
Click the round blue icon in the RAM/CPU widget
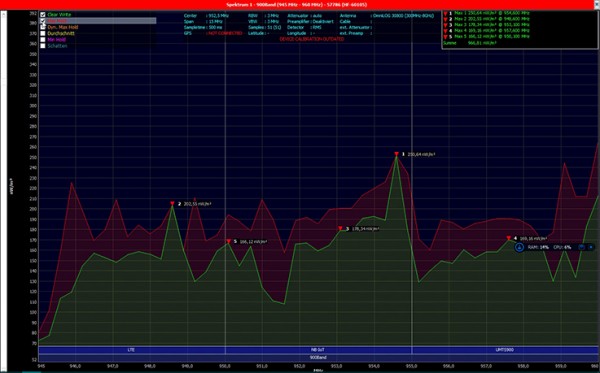tap(519, 248)
